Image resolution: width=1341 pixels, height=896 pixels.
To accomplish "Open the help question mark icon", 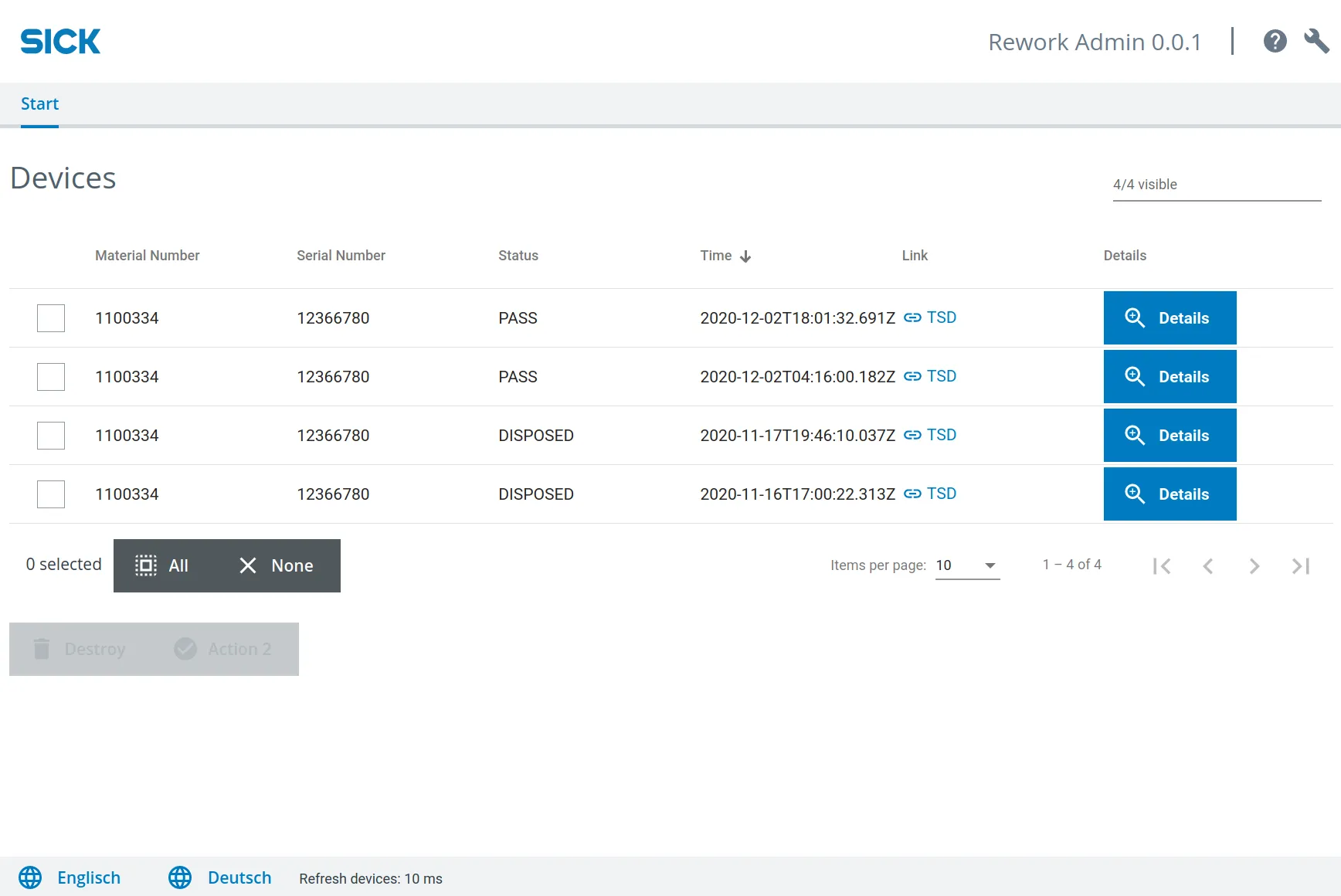I will 1275,41.
